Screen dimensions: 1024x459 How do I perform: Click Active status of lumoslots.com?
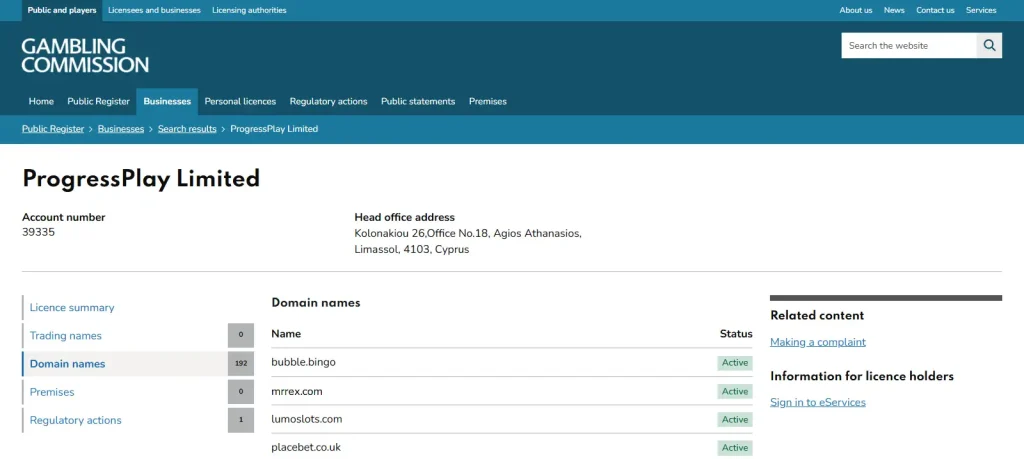point(735,420)
